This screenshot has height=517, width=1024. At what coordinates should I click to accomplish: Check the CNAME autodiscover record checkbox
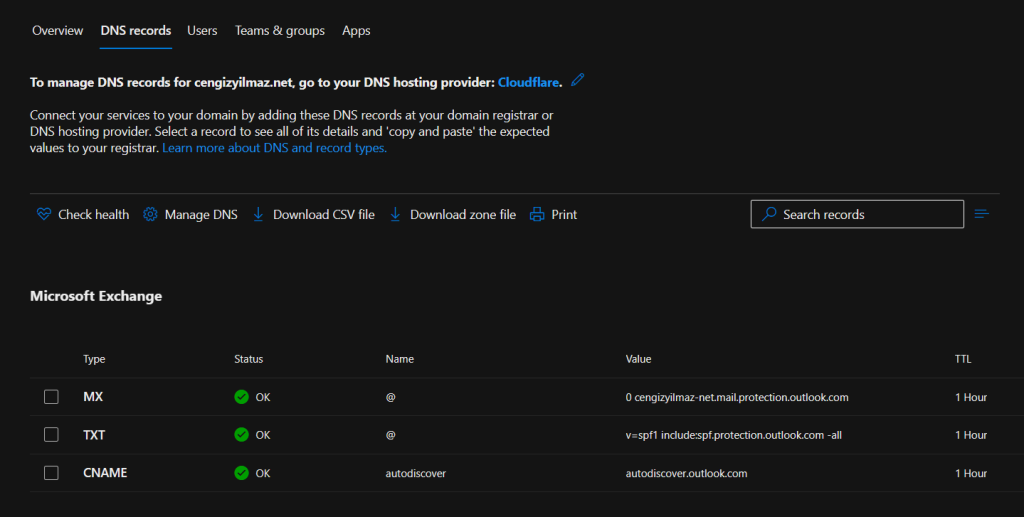[51, 473]
